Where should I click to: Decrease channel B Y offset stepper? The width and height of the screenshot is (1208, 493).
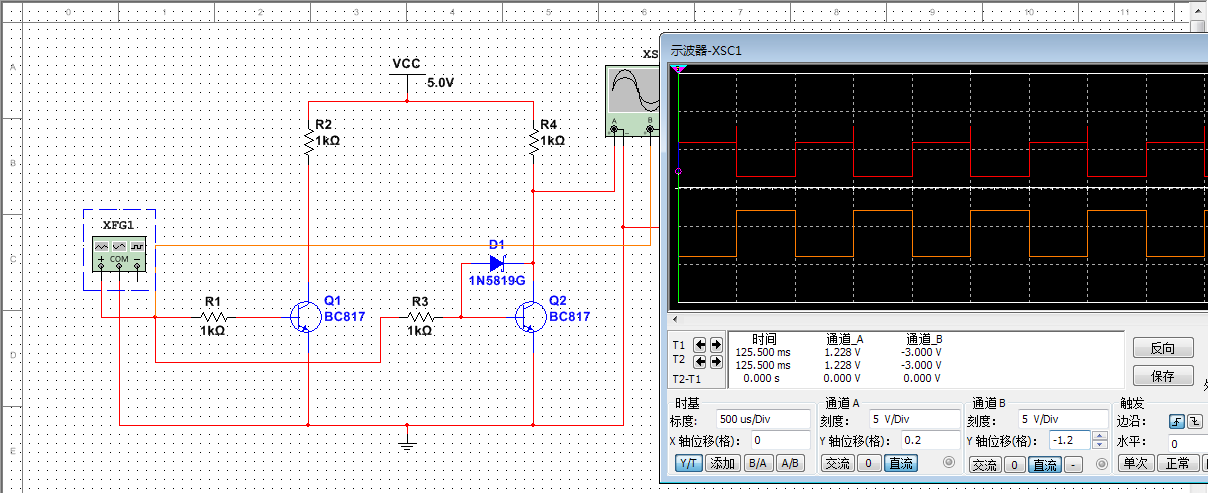(x=1100, y=445)
